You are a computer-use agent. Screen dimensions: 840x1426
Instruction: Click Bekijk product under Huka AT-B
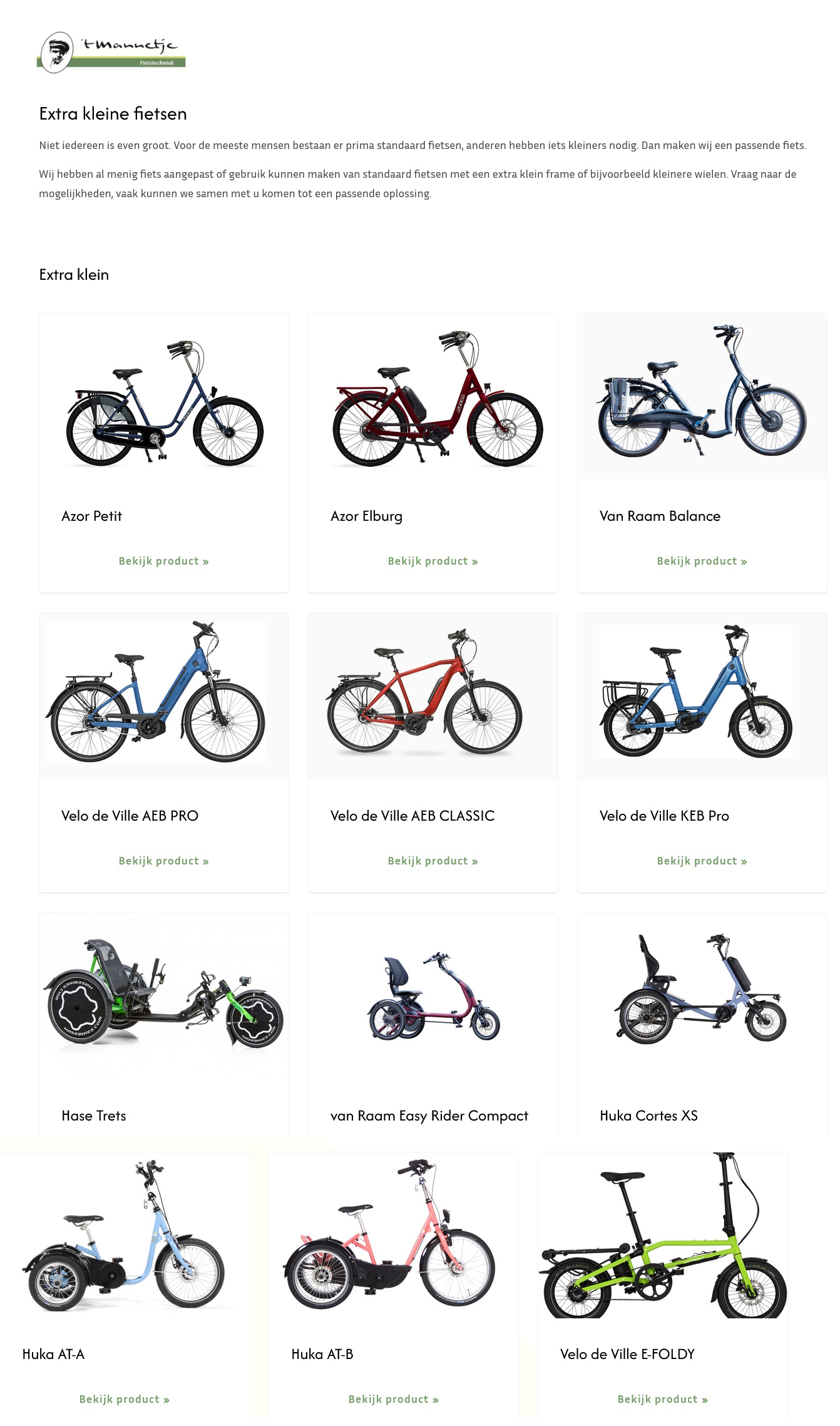coord(394,1399)
